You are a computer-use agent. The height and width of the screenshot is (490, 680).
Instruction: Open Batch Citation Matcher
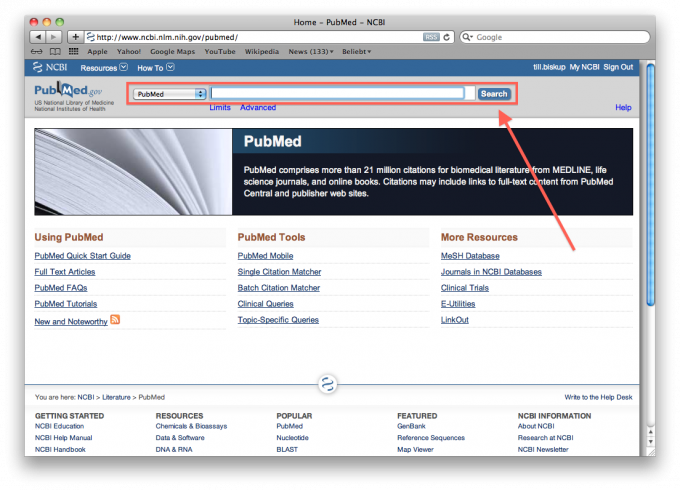[278, 288]
